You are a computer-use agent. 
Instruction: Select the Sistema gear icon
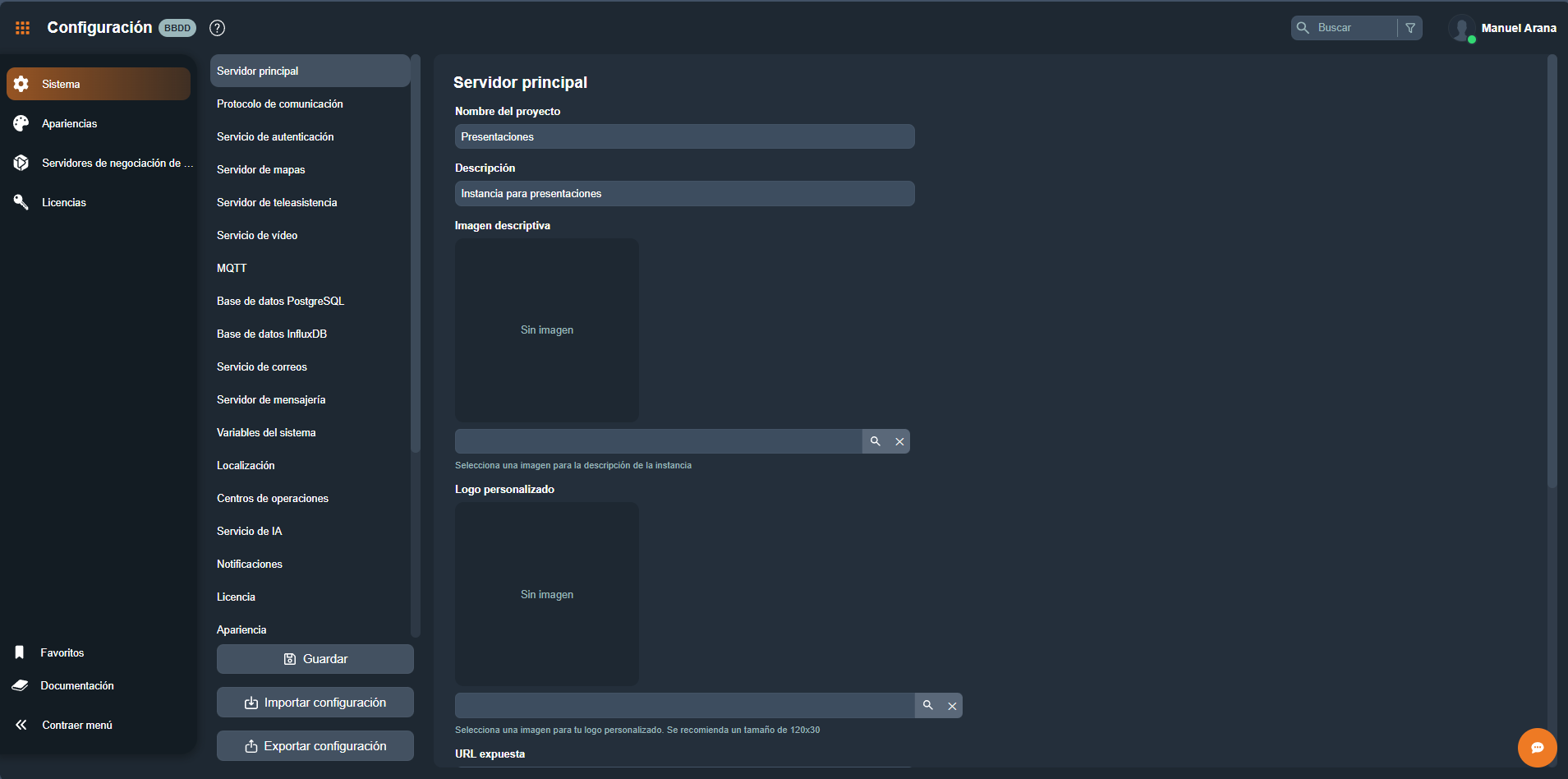21,83
